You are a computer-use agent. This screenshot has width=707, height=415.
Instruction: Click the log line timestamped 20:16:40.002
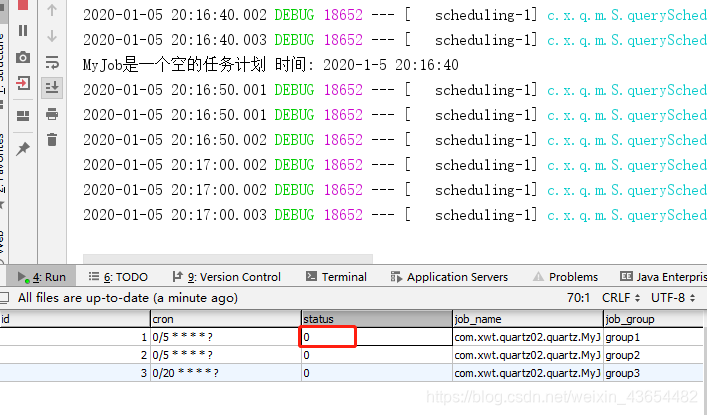(395, 15)
